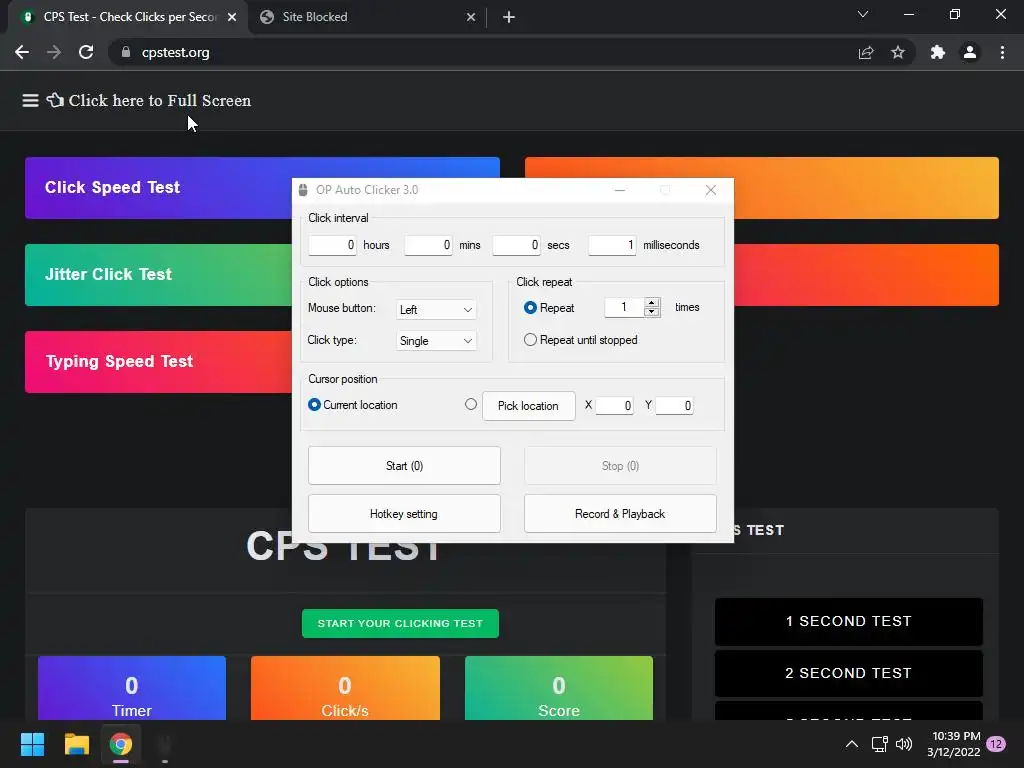The width and height of the screenshot is (1024, 768).
Task: Open Windows Start menu
Action: click(32, 744)
